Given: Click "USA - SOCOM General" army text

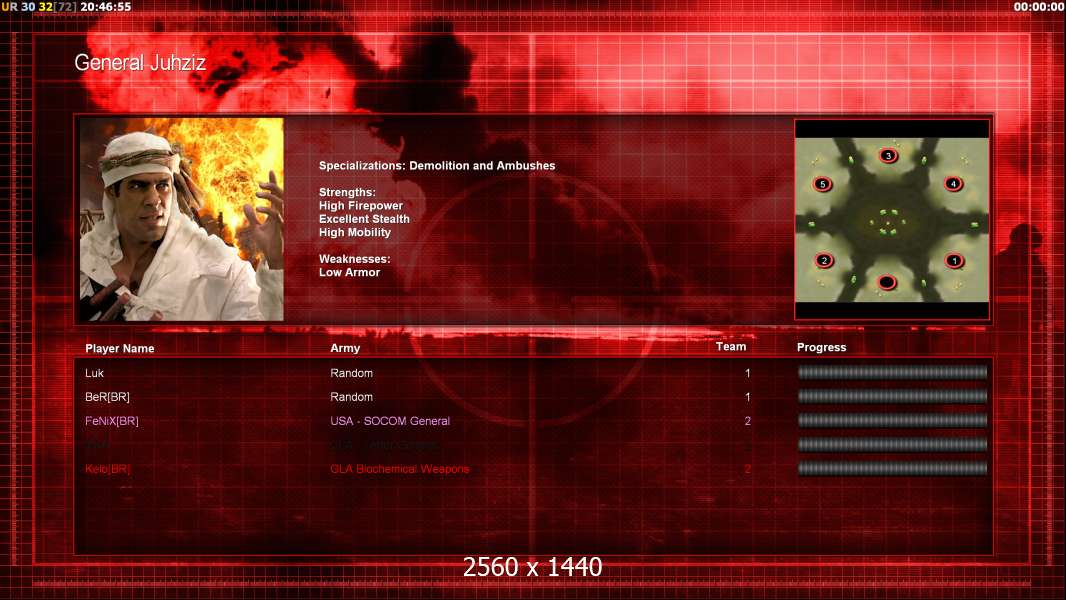Looking at the screenshot, I should point(390,421).
